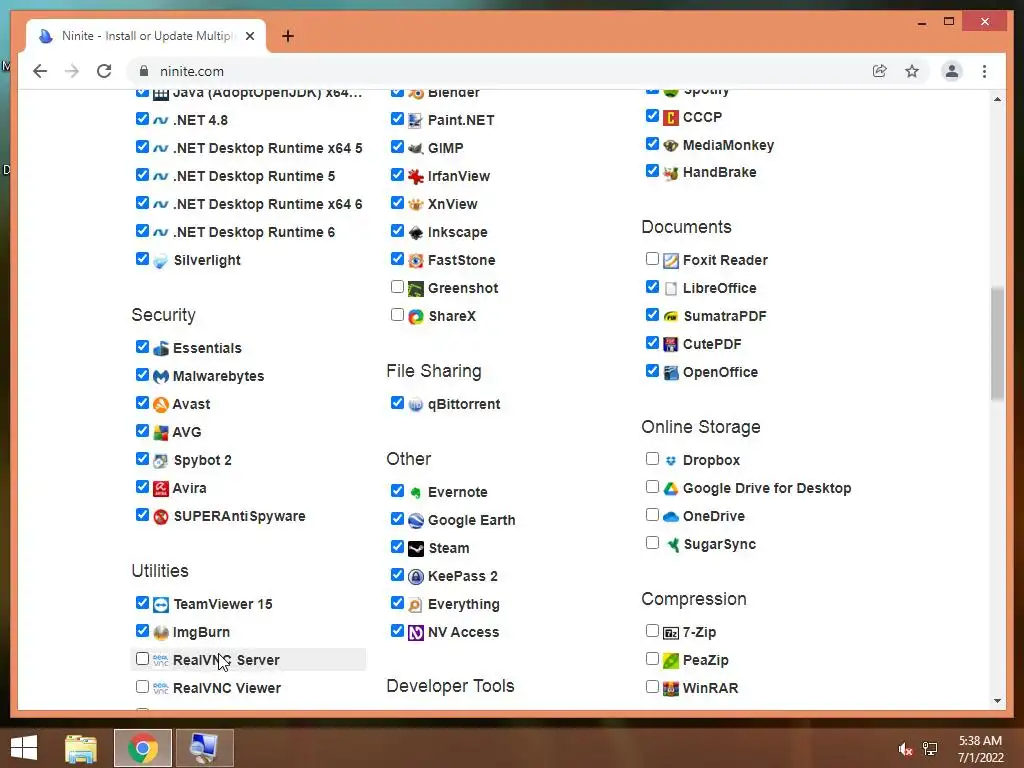
Task: Uncheck the MediaMonkey checkbox
Action: 652,144
